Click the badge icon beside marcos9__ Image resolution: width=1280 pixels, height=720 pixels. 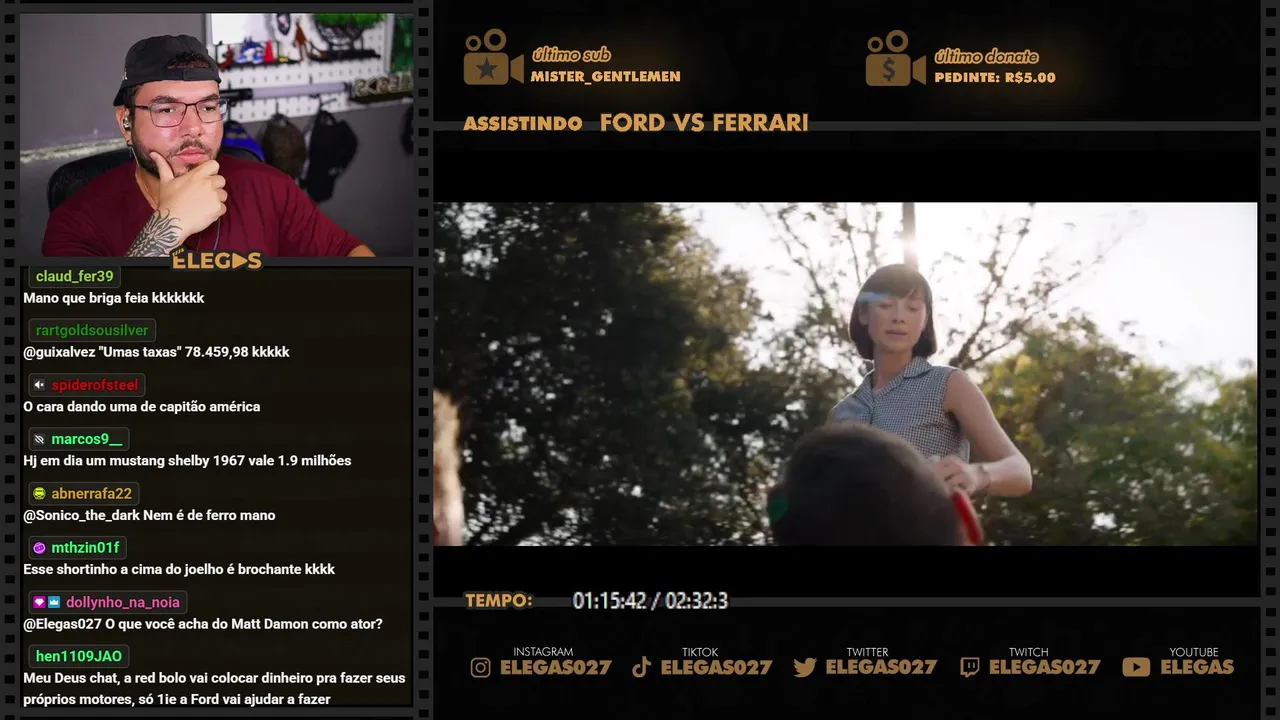pos(39,439)
